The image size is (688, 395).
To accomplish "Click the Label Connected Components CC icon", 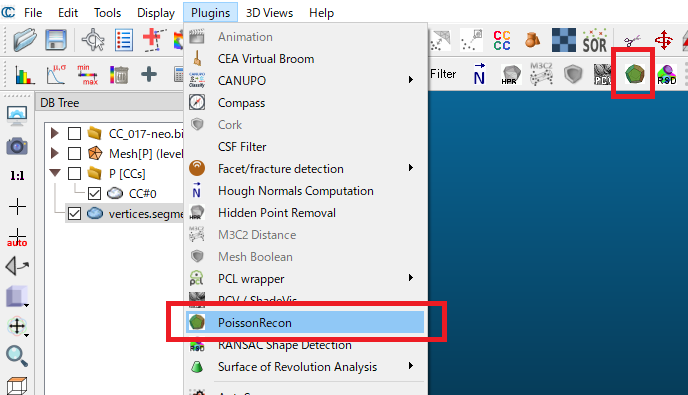I will pos(502,40).
